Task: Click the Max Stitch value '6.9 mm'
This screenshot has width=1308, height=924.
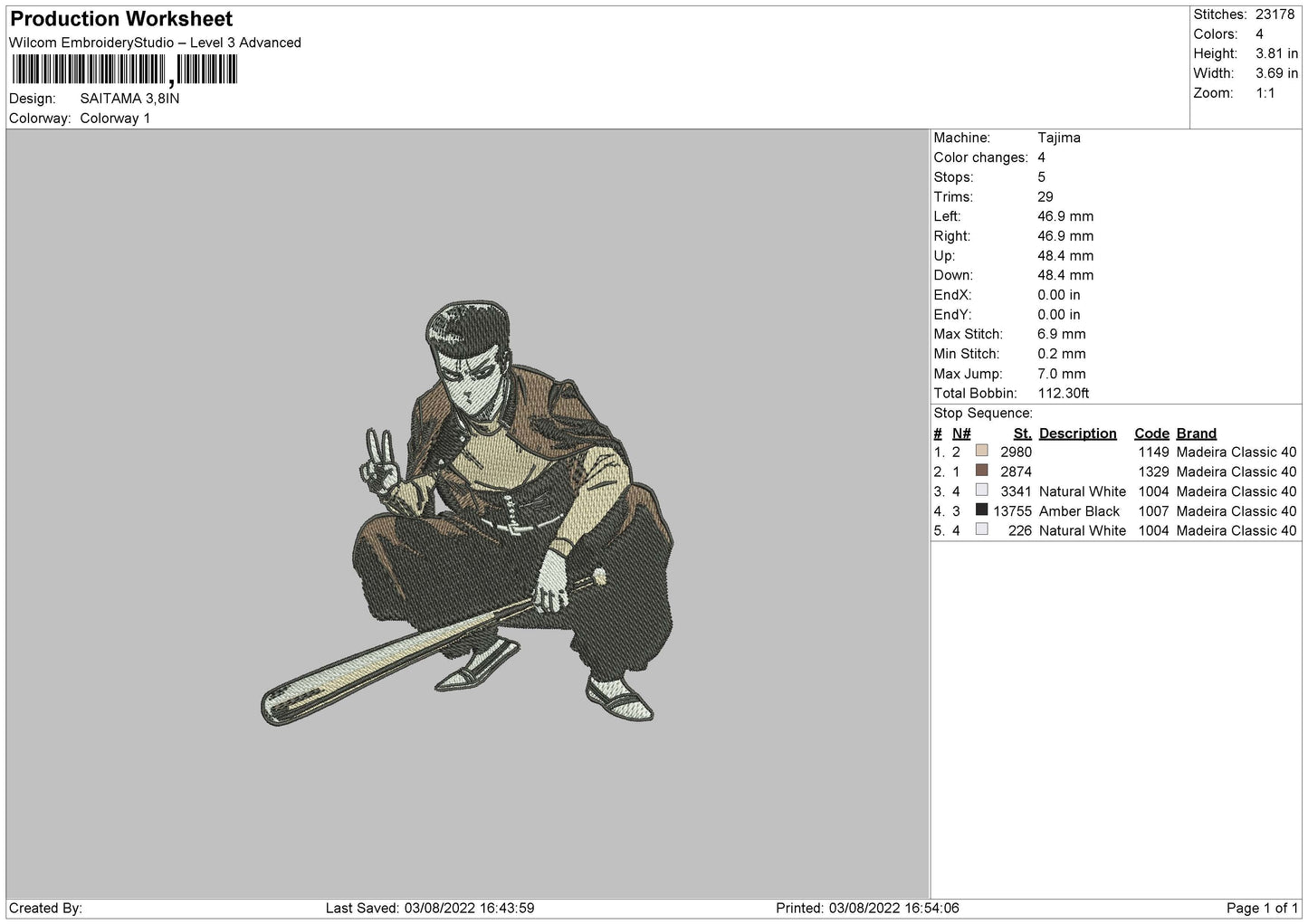Action: [x=1062, y=334]
